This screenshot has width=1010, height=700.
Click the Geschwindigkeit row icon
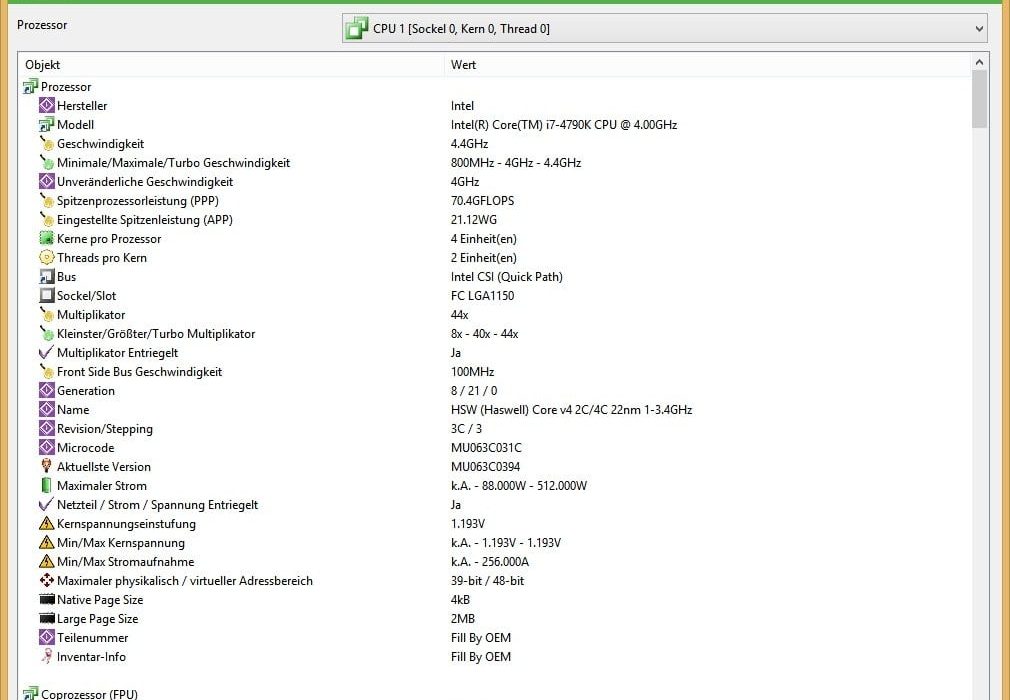(x=46, y=143)
